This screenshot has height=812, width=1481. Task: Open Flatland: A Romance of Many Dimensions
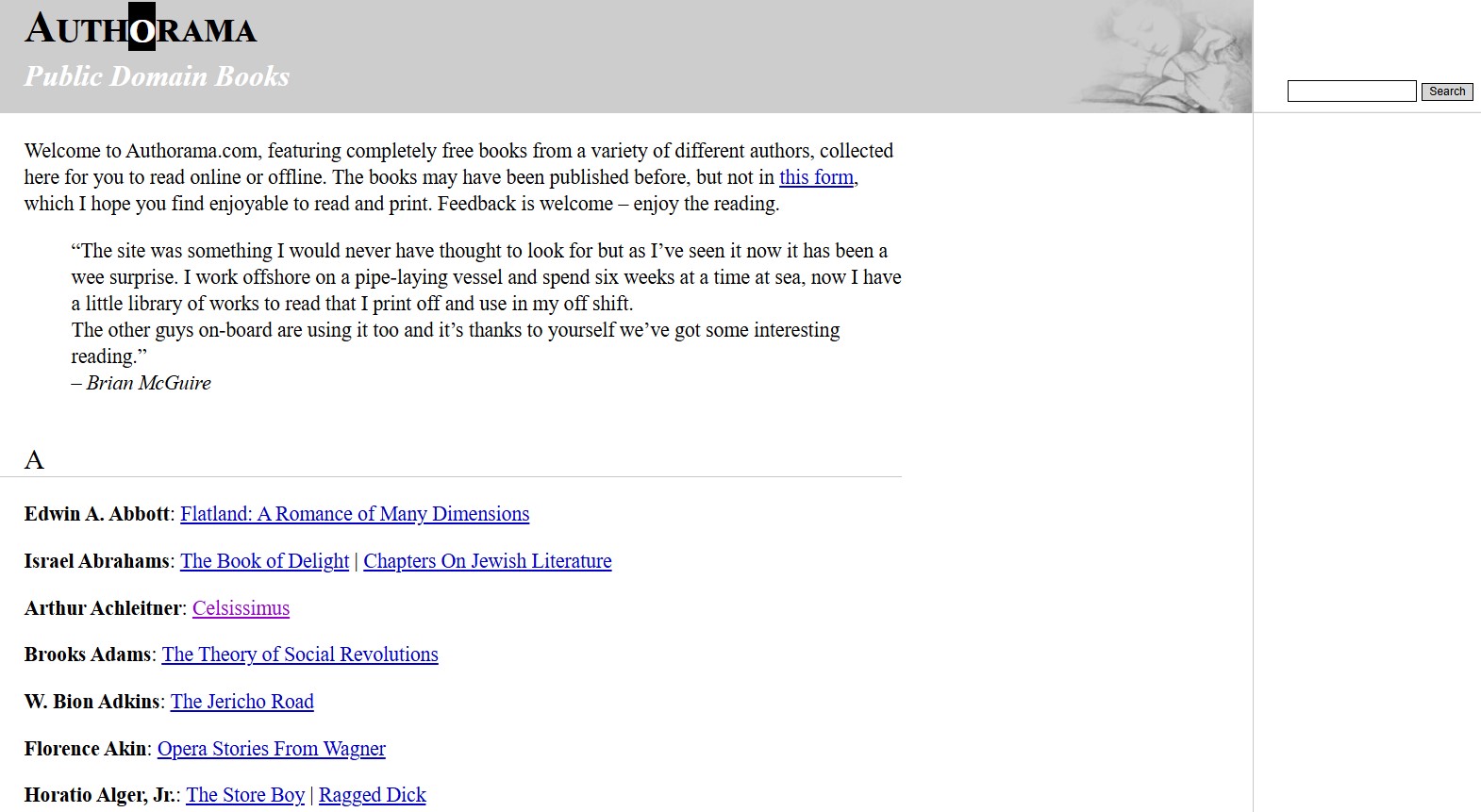[355, 514]
